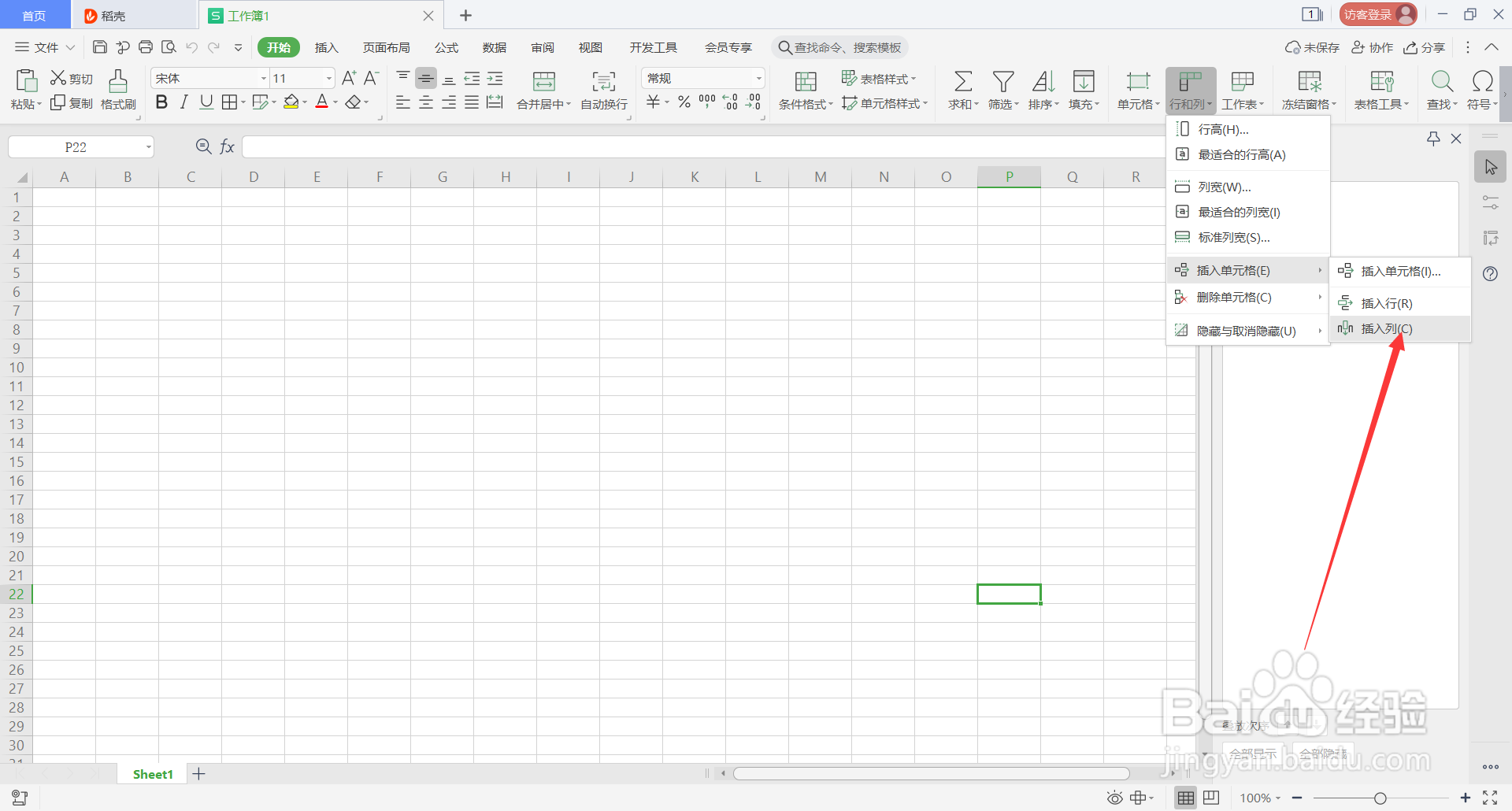Add a new sheet with plus button
Viewport: 1512px width, 811px height.
(199, 774)
